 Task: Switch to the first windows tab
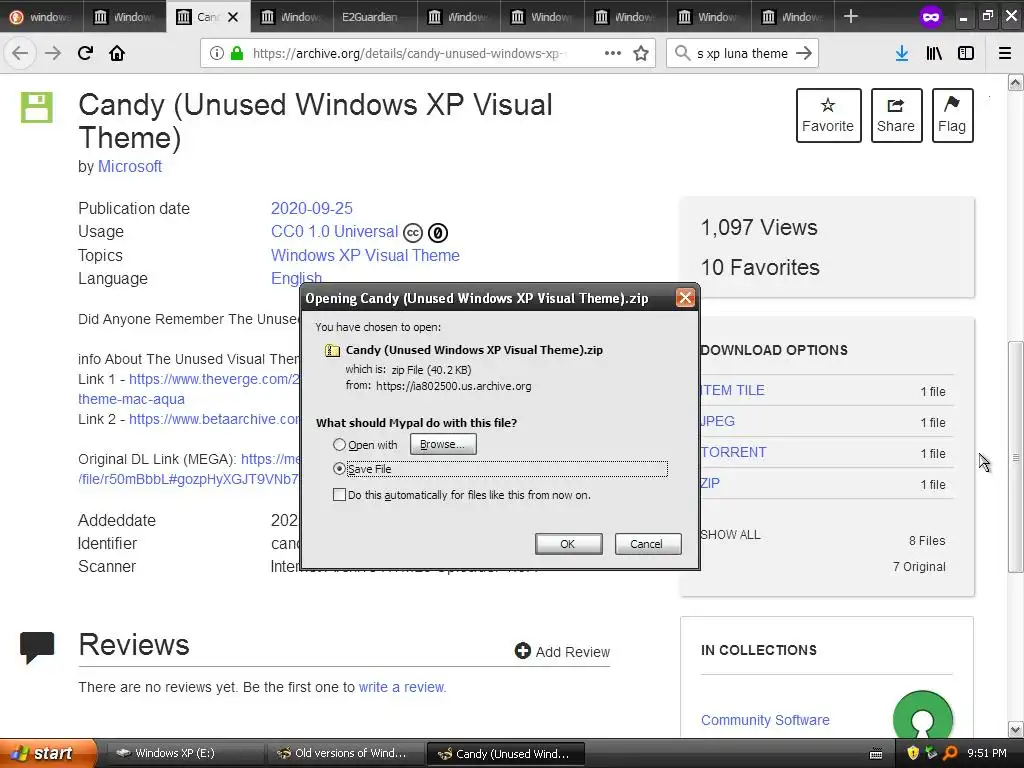[42, 17]
